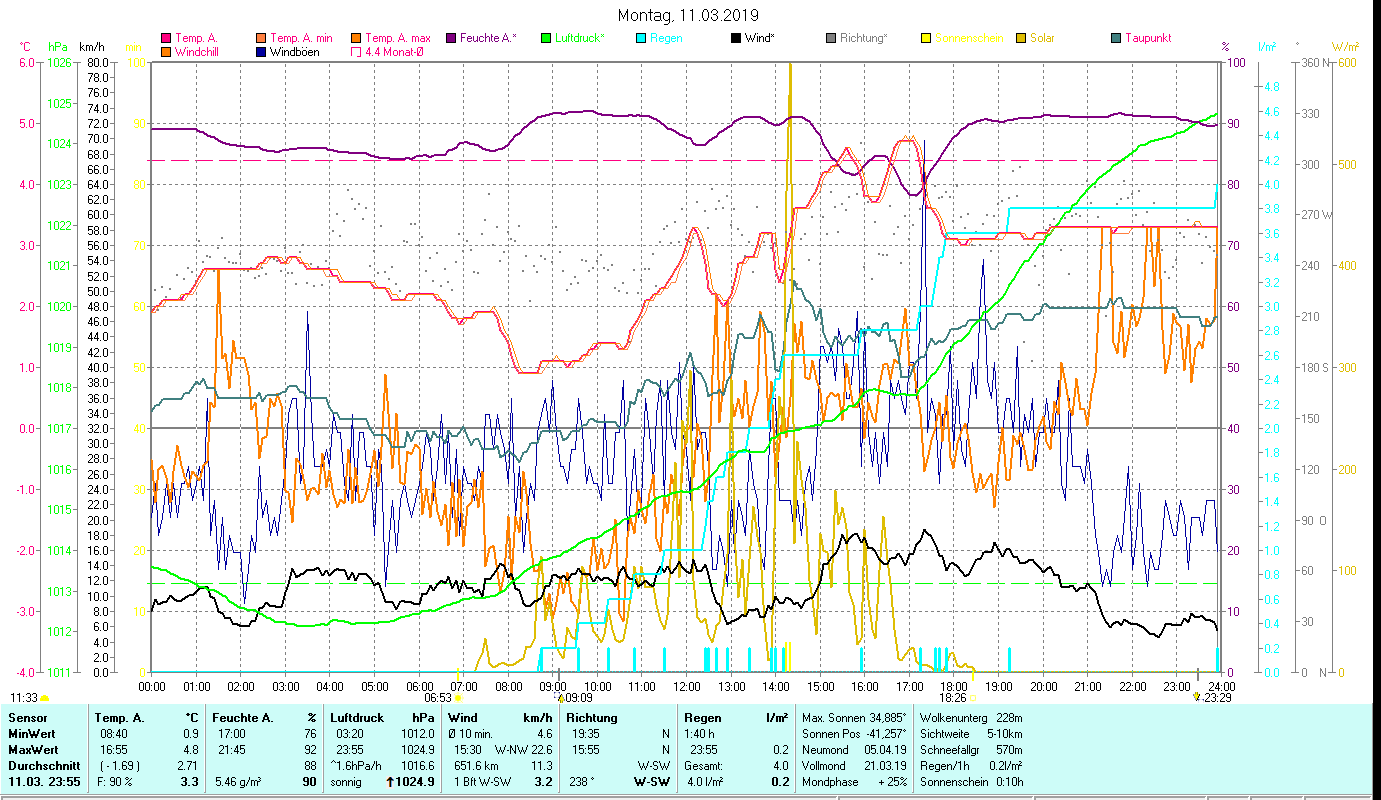The width and height of the screenshot is (1381, 800).
Task: Click the chart title Montag, 11.03.2019
Action: tap(688, 15)
